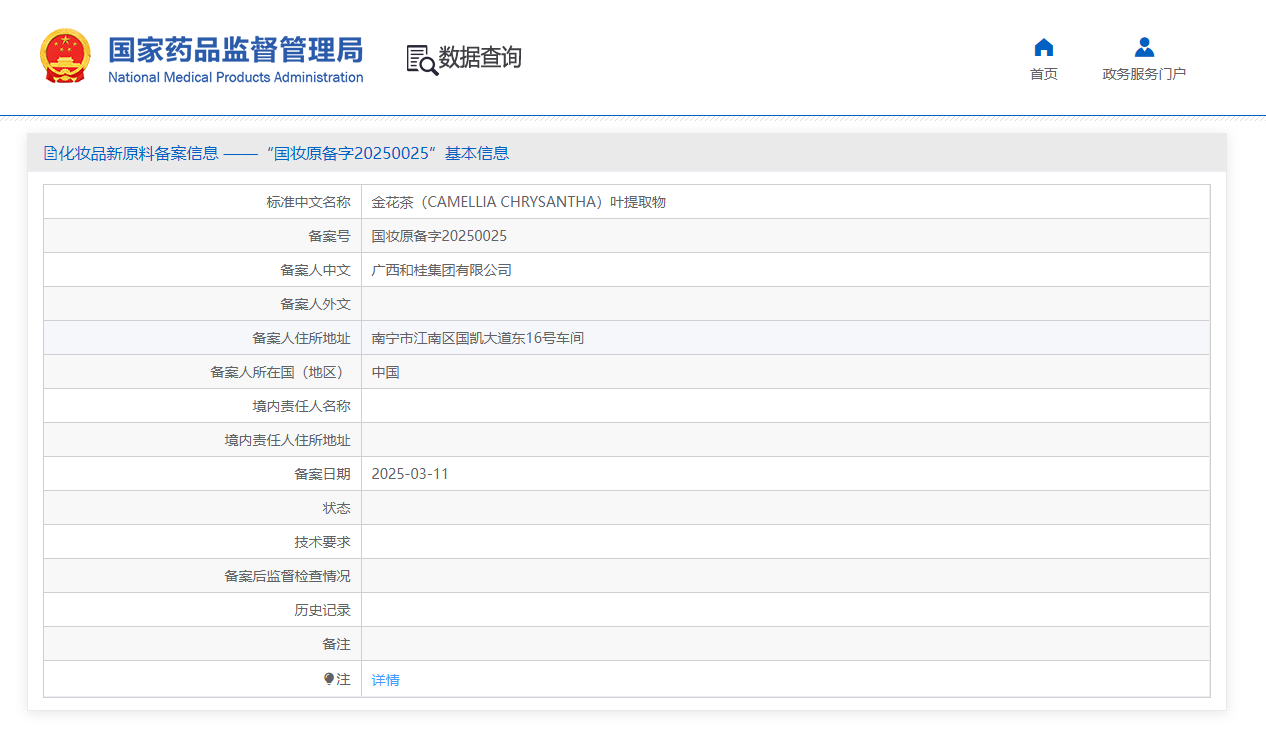Screen dimensions: 1266x732
Task: Click the user icon above 政务服务门户
Action: (1144, 47)
